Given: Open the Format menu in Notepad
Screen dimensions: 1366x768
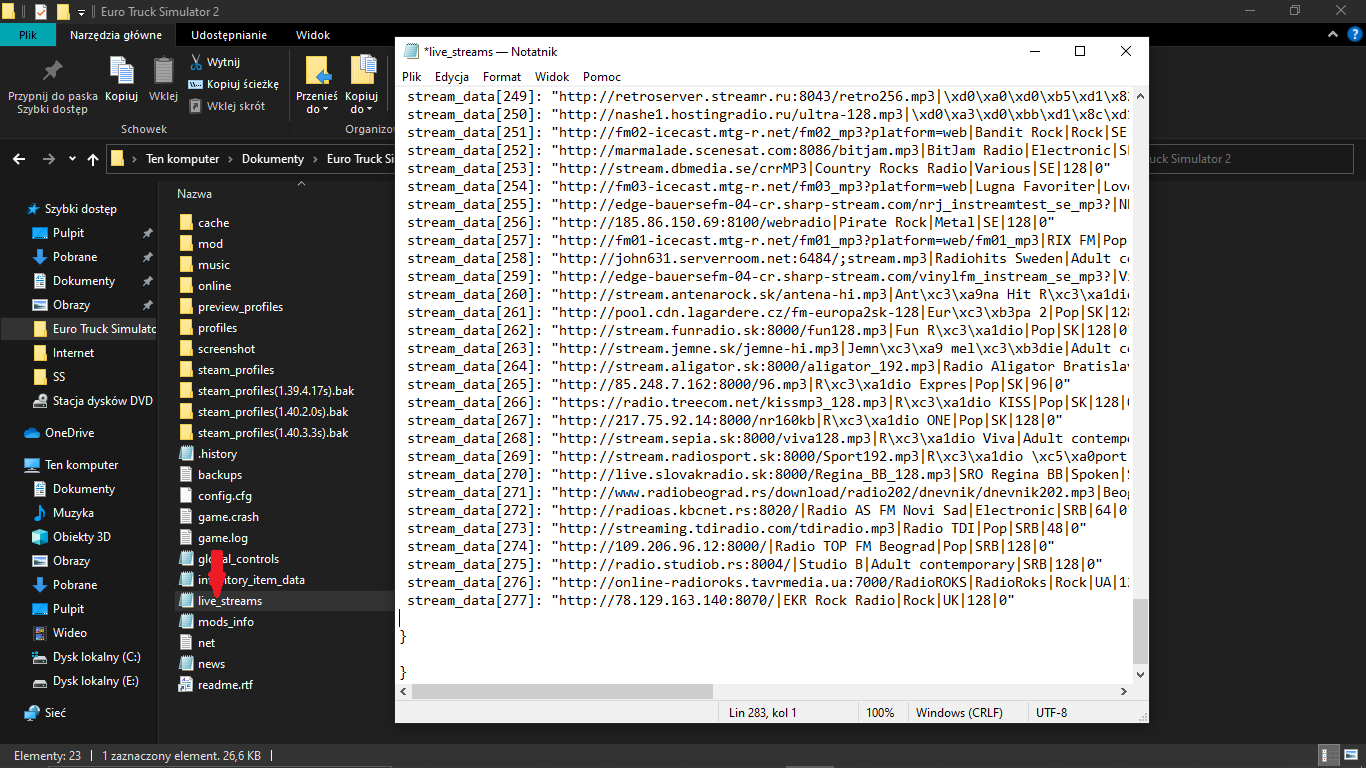Looking at the screenshot, I should click(x=502, y=77).
